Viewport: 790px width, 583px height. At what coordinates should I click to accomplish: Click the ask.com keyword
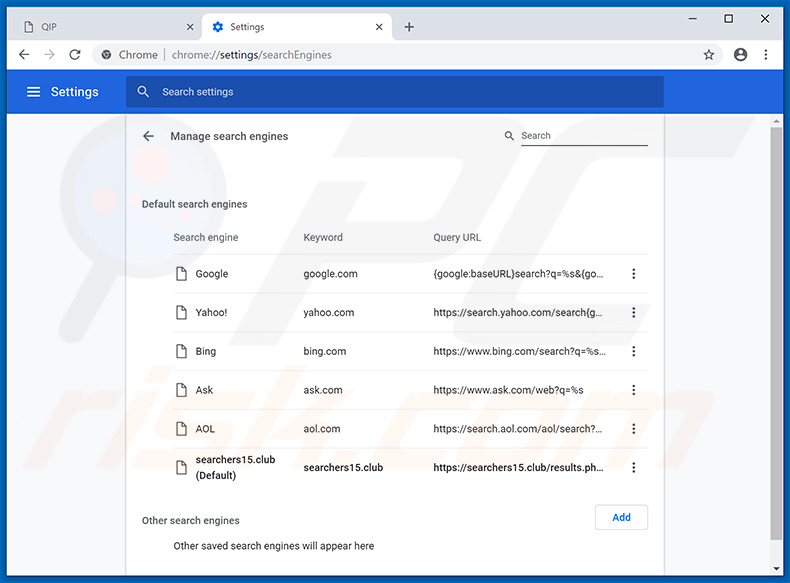pos(322,390)
